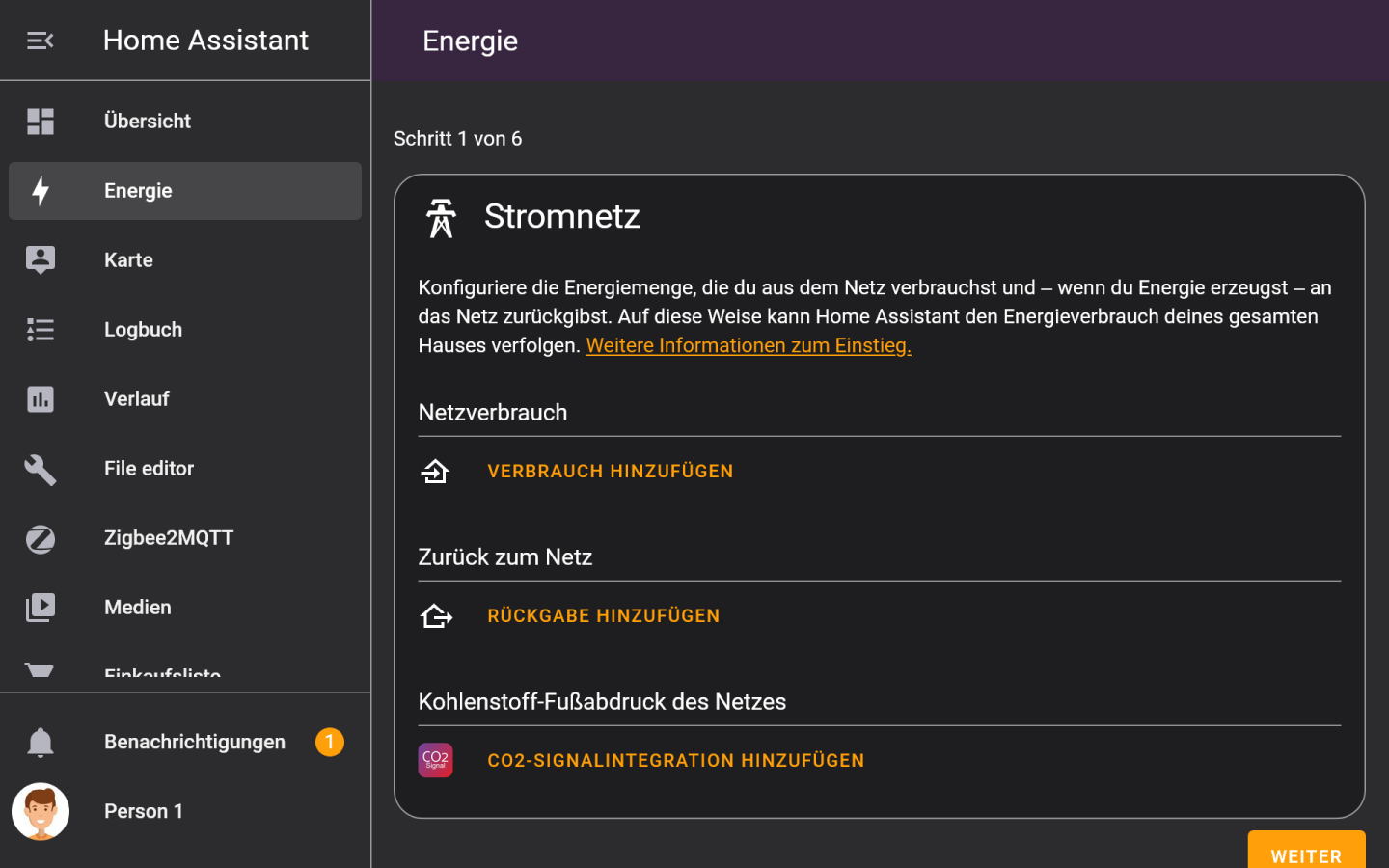Click the return-to-grid house icon
The height and width of the screenshot is (868, 1389).
pyautogui.click(x=436, y=615)
